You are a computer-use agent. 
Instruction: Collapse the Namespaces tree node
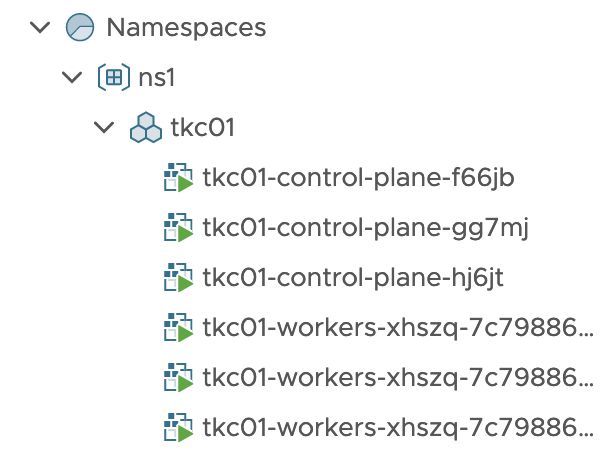tap(40, 27)
